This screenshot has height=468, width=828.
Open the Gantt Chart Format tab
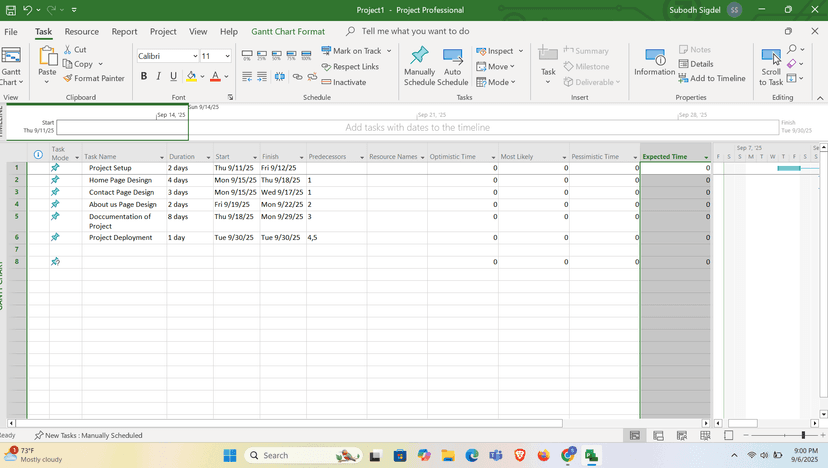[x=288, y=31]
